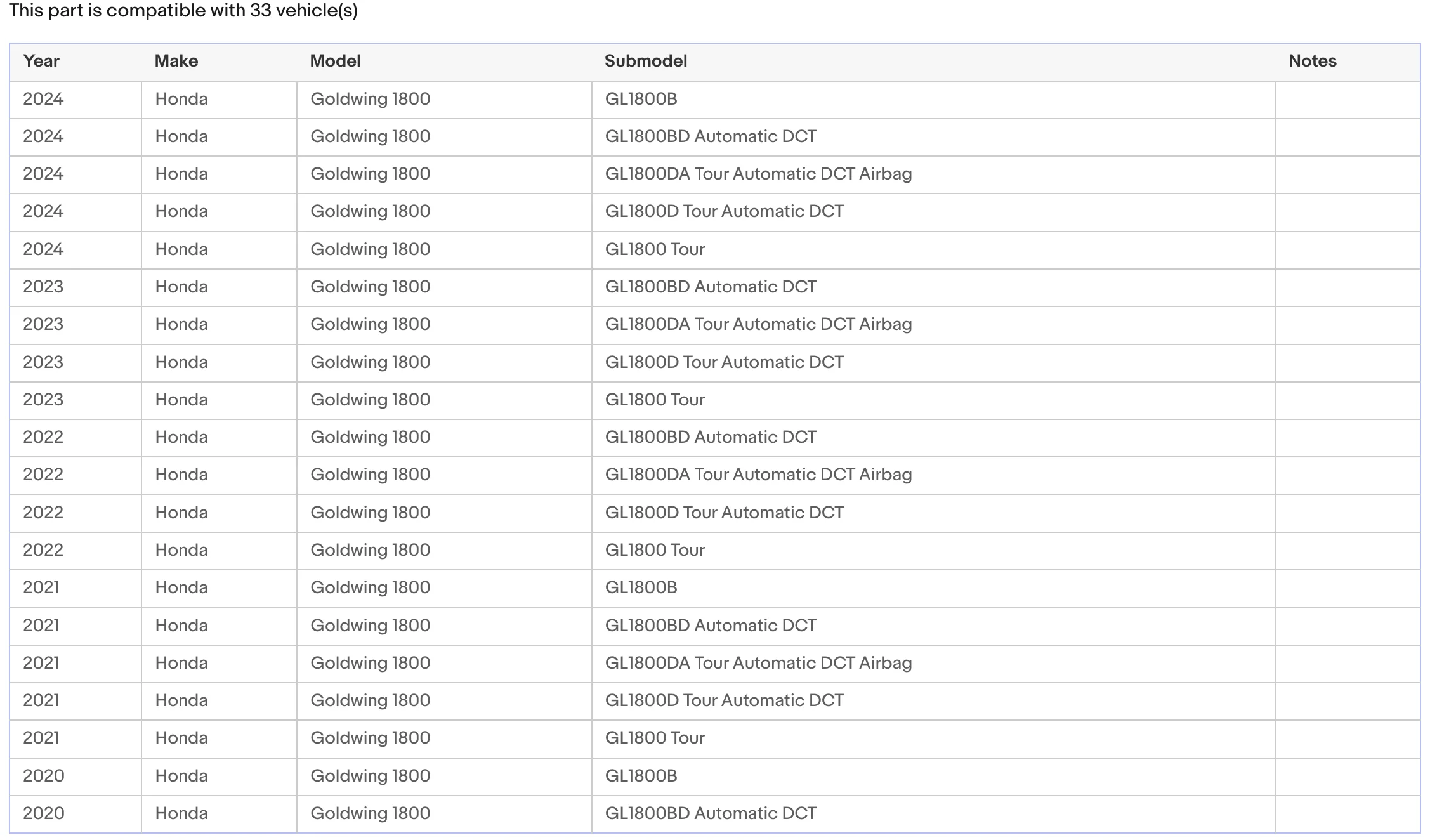Click the 2022 GL1800DA Tour Automatic DCT Airbag cell
The height and width of the screenshot is (840, 1430).
click(x=933, y=475)
